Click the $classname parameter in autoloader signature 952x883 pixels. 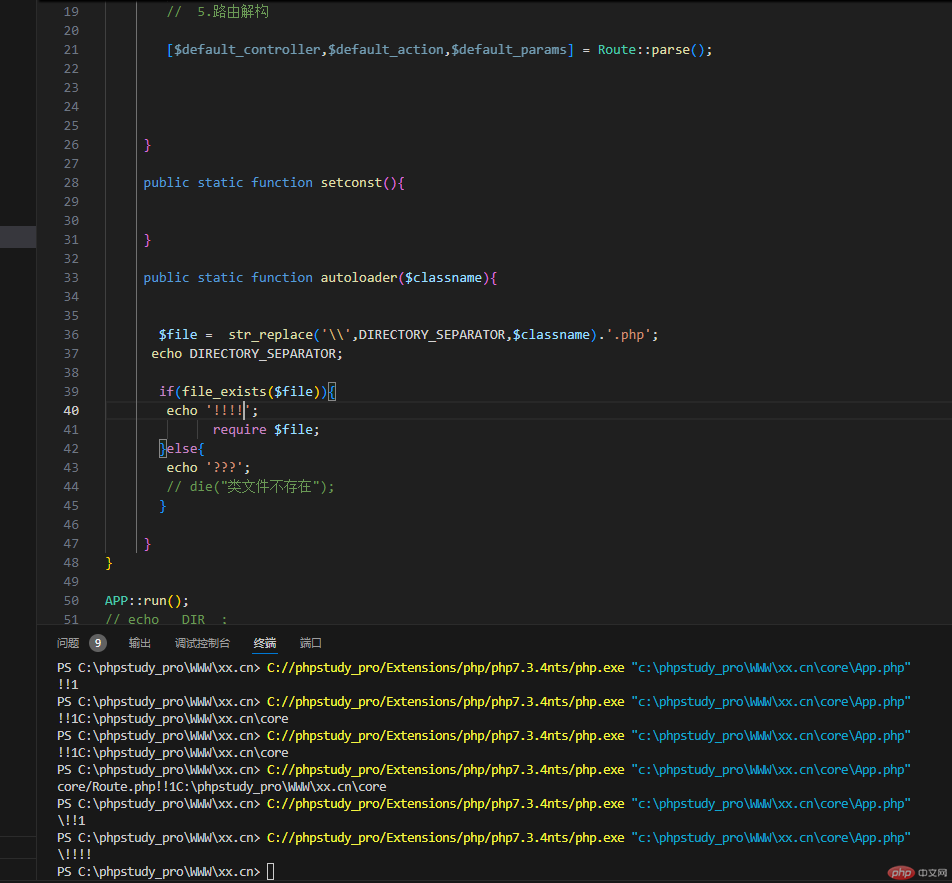(443, 278)
